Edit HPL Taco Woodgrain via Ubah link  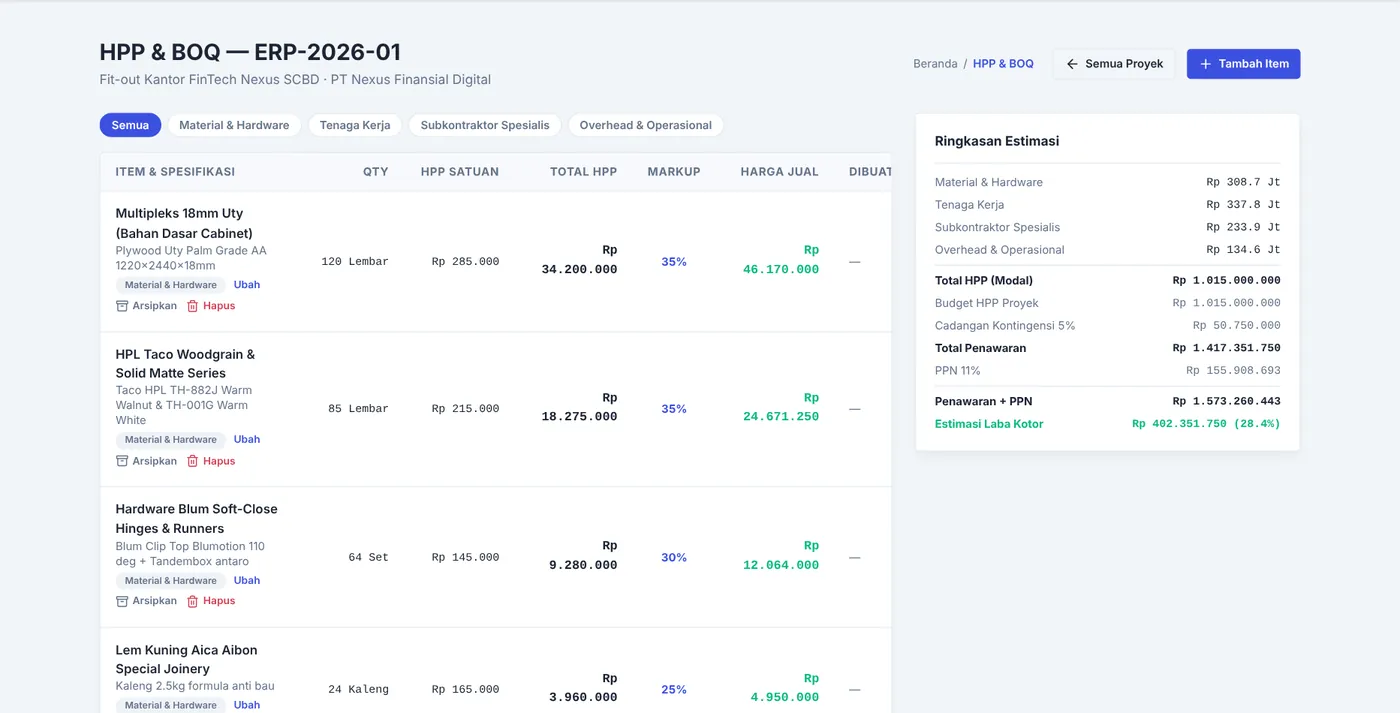(x=247, y=440)
